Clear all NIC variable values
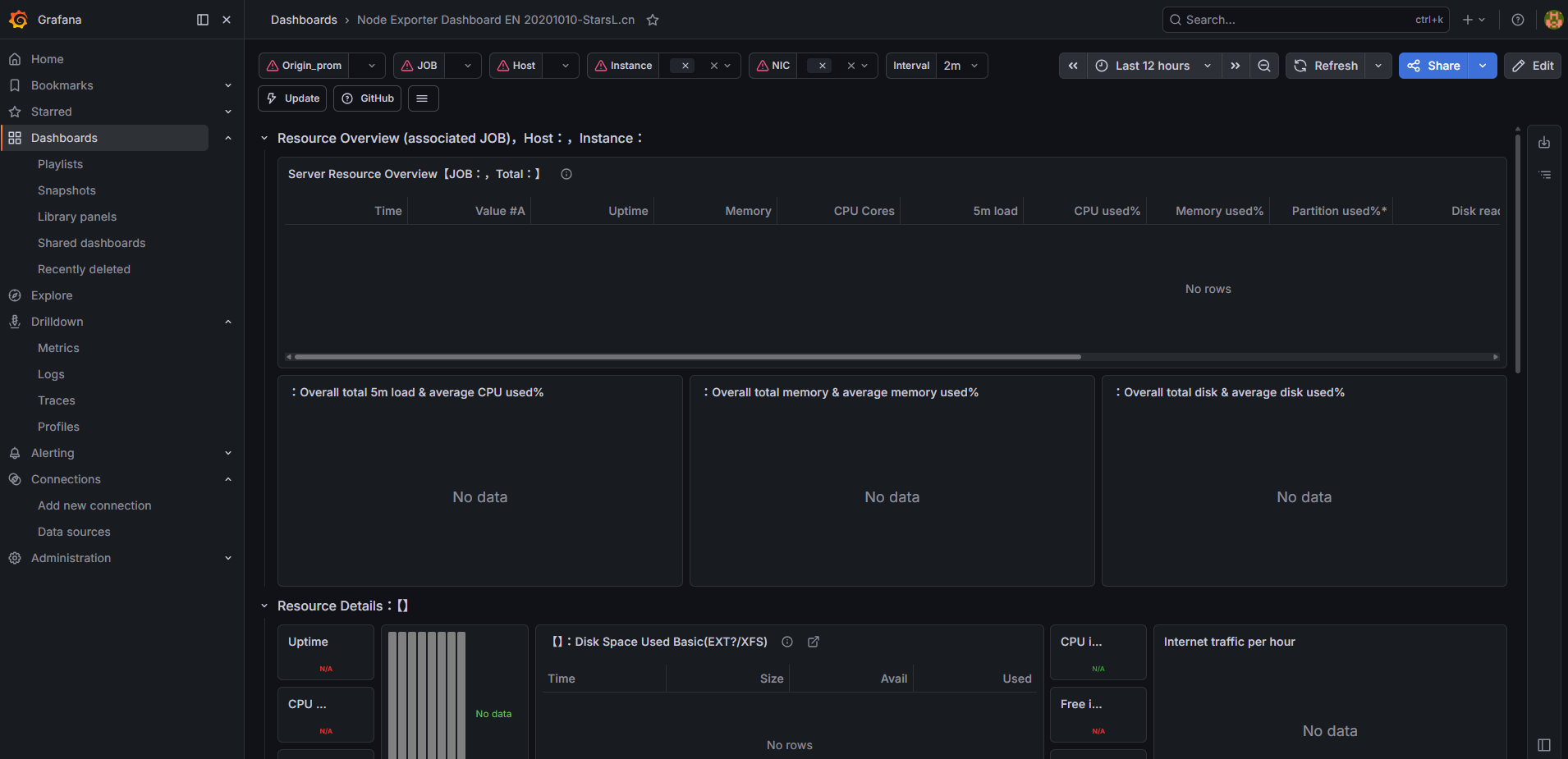The width and height of the screenshot is (1568, 759). (x=851, y=66)
